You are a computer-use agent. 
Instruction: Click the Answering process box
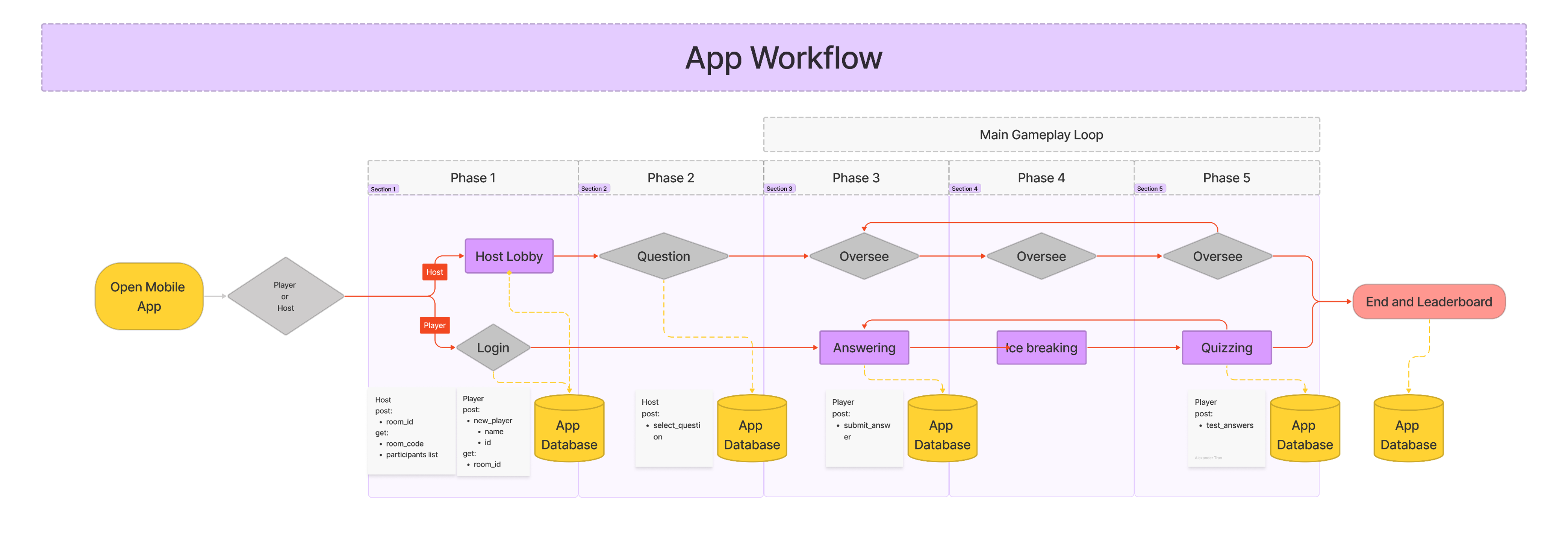[x=864, y=348]
